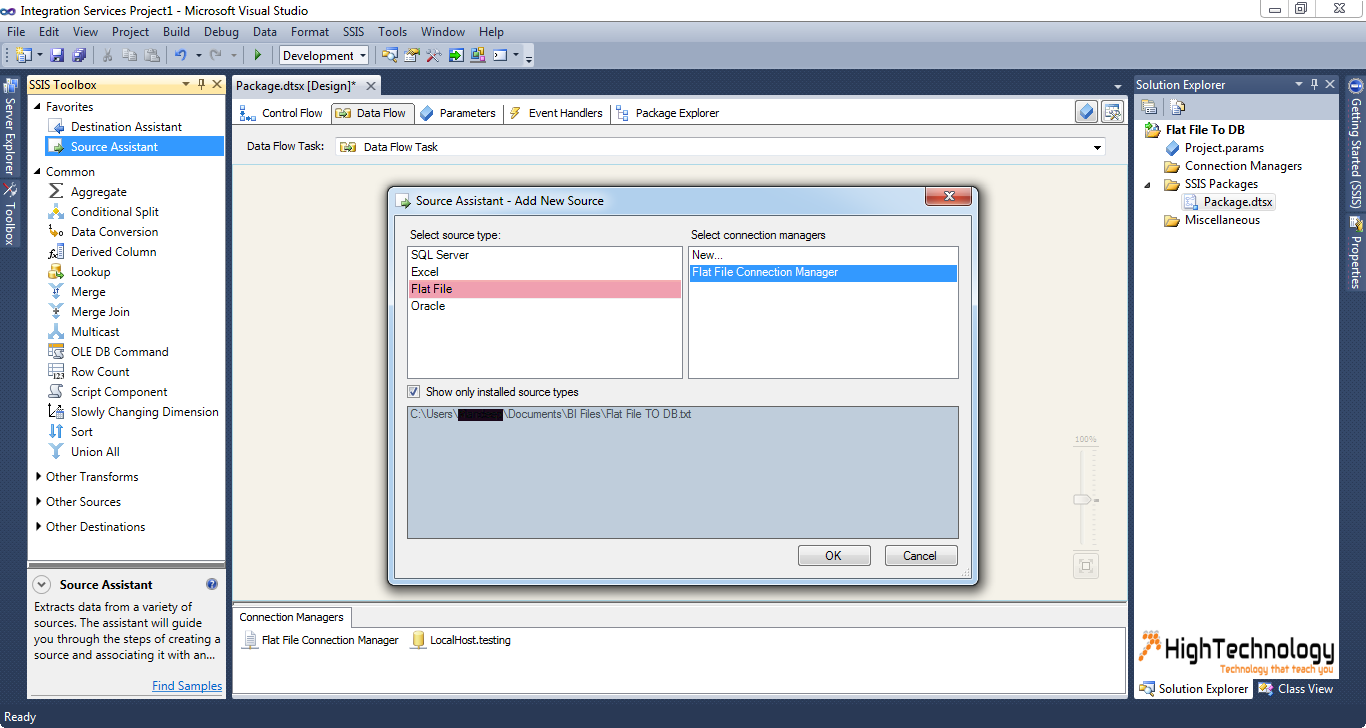Pin the Solution Explorer panel with the pushpin
The width and height of the screenshot is (1366, 728).
(1313, 85)
